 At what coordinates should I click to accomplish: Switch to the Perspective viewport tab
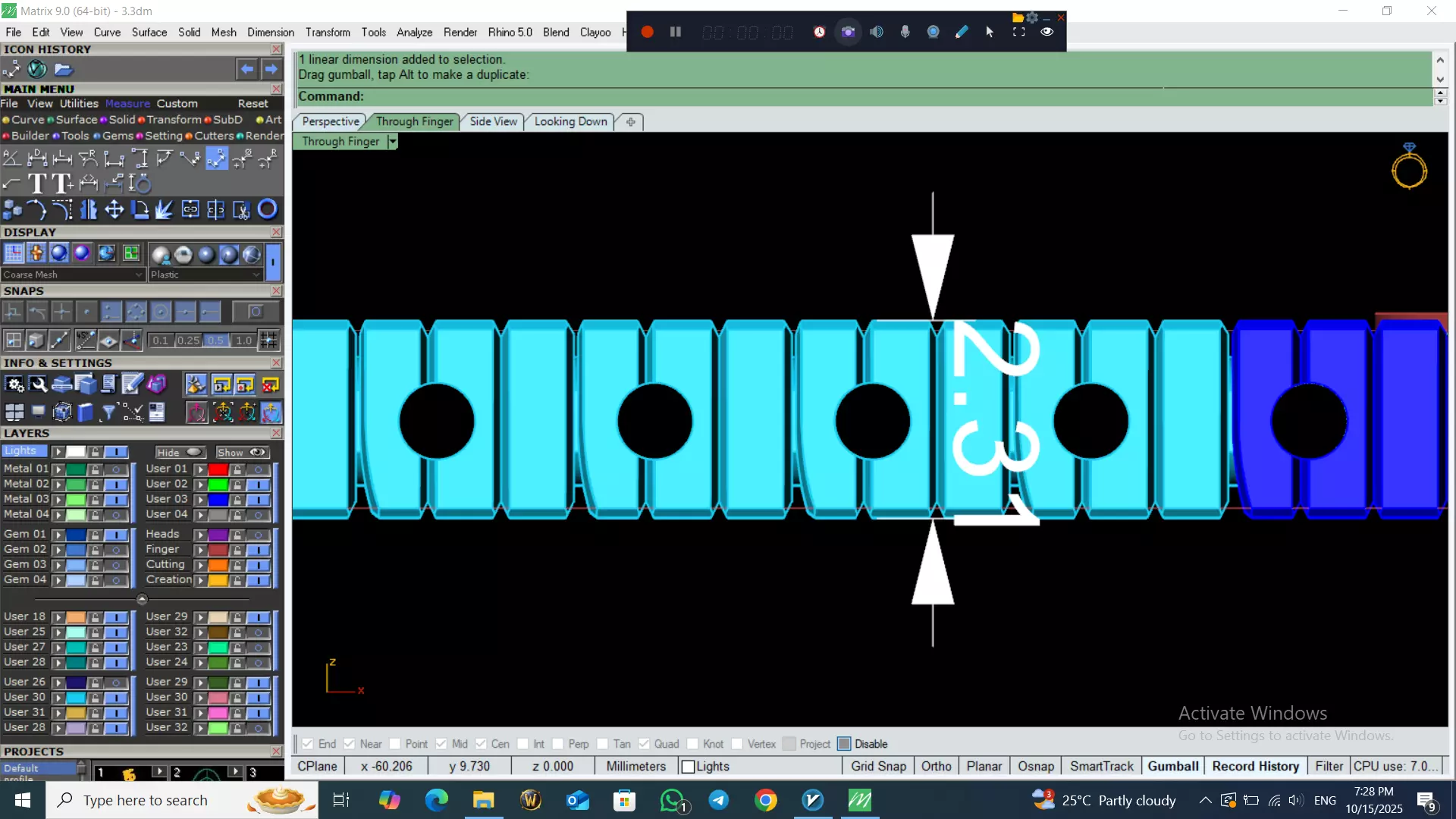pyautogui.click(x=330, y=121)
